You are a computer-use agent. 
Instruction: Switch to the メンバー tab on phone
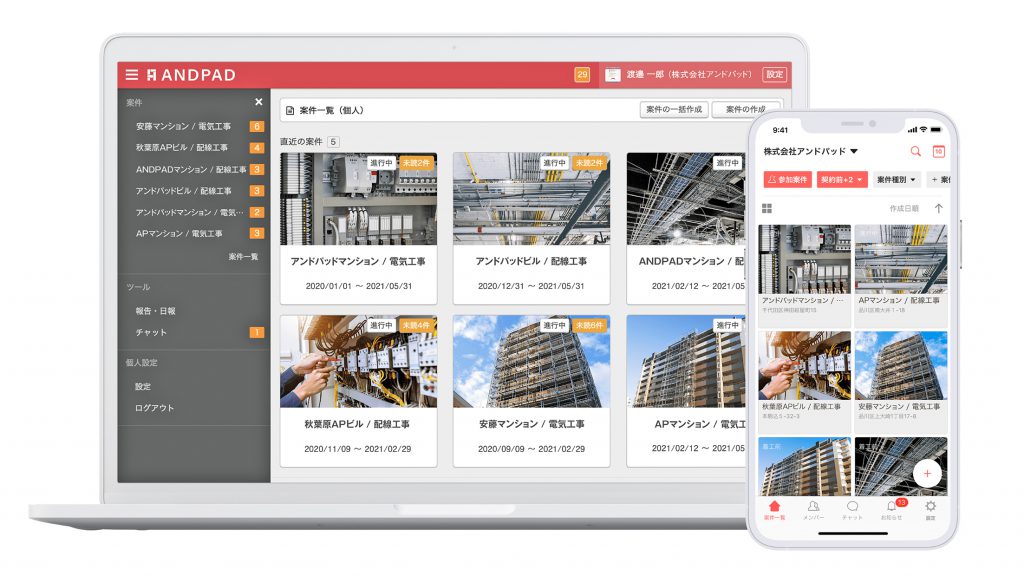tap(813, 509)
